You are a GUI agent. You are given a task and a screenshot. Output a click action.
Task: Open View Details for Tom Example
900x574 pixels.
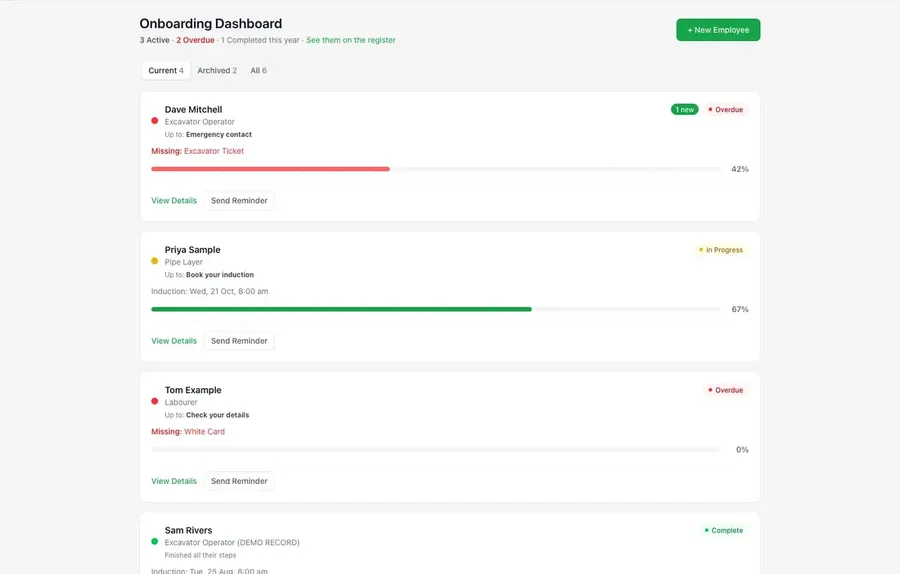tap(174, 481)
